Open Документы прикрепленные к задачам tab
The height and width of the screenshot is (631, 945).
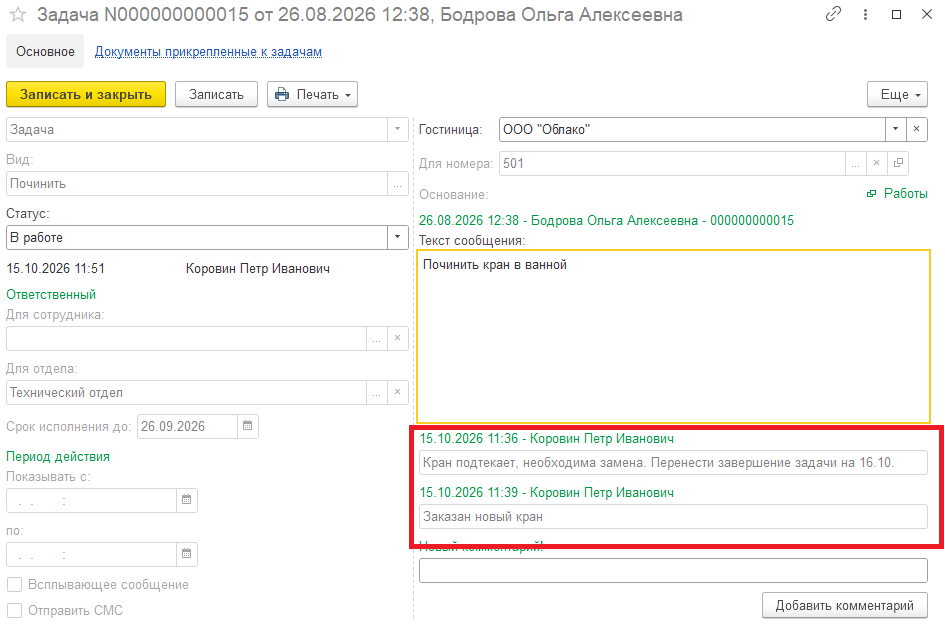pos(208,52)
